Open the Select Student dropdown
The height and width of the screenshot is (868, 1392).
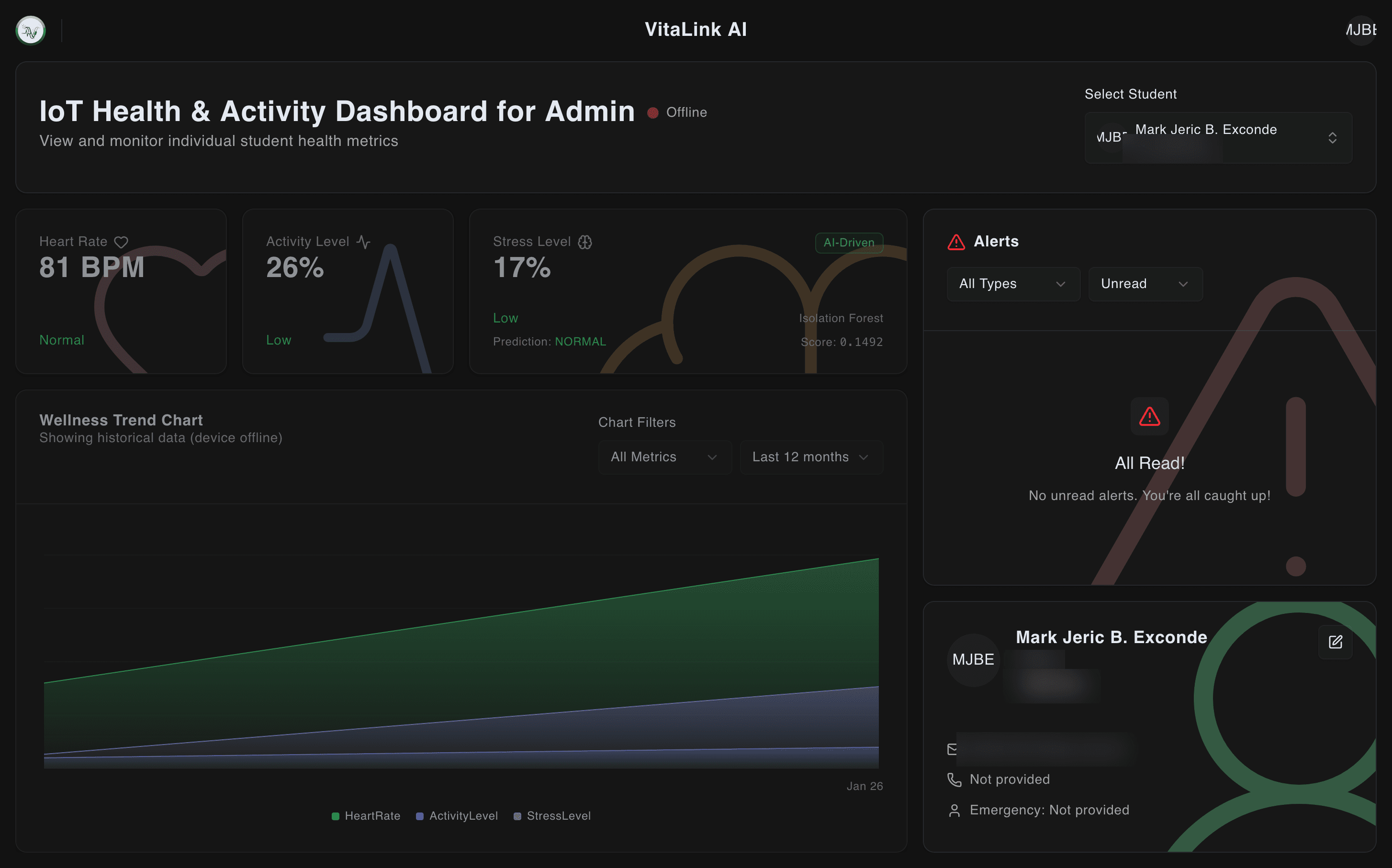point(1218,138)
